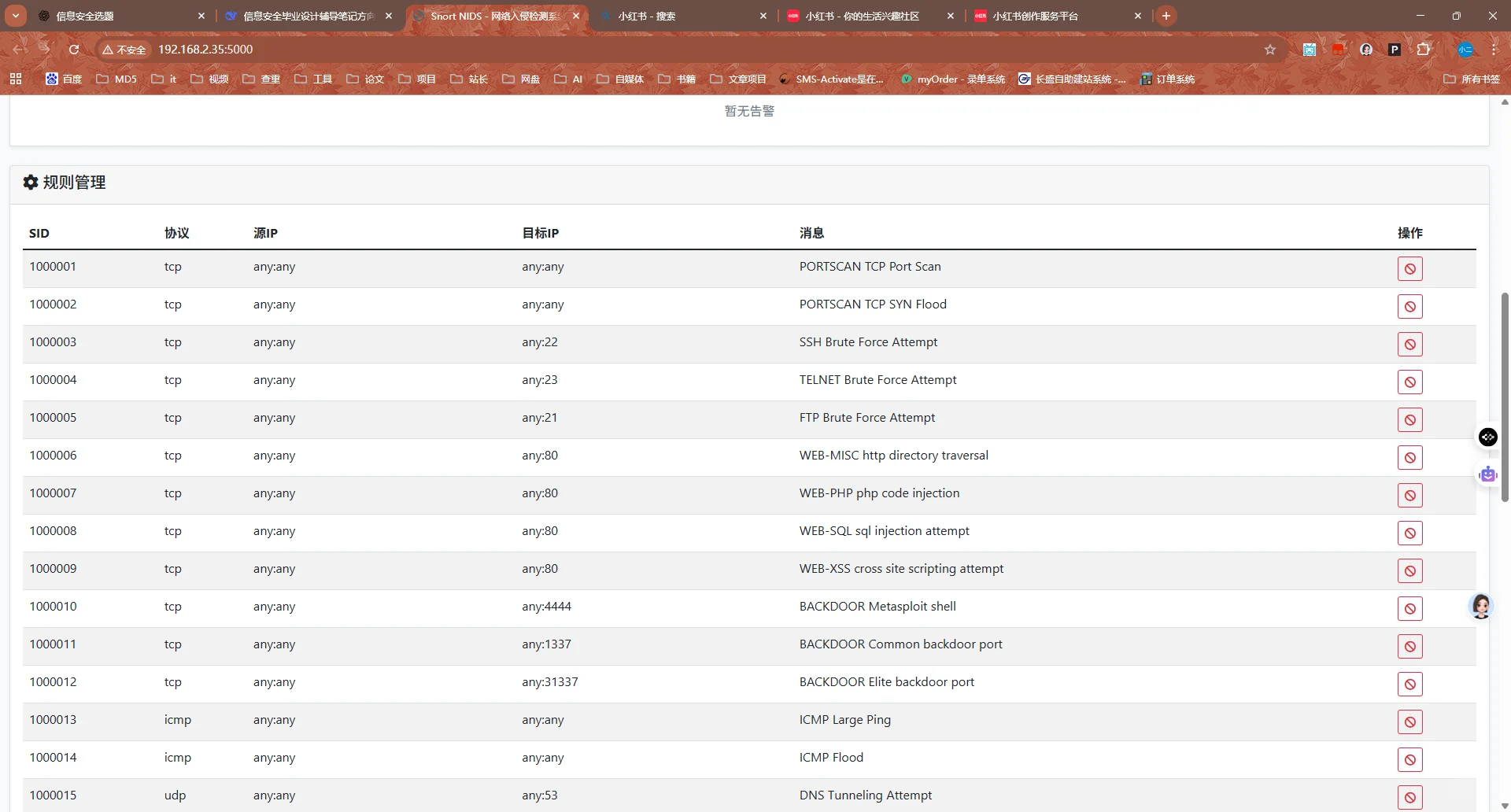Disable rule BACKDOOR Elite backdoor port
The height and width of the screenshot is (812, 1511).
click(x=1409, y=685)
